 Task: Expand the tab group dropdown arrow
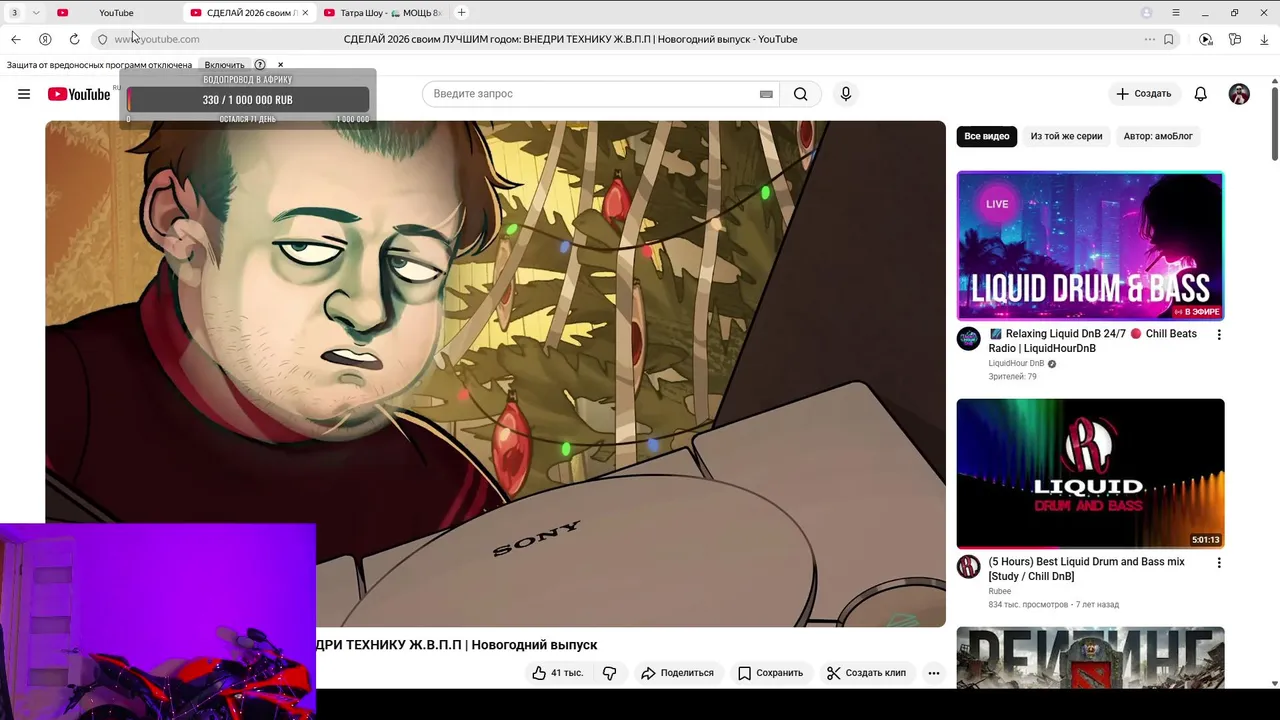click(x=36, y=13)
